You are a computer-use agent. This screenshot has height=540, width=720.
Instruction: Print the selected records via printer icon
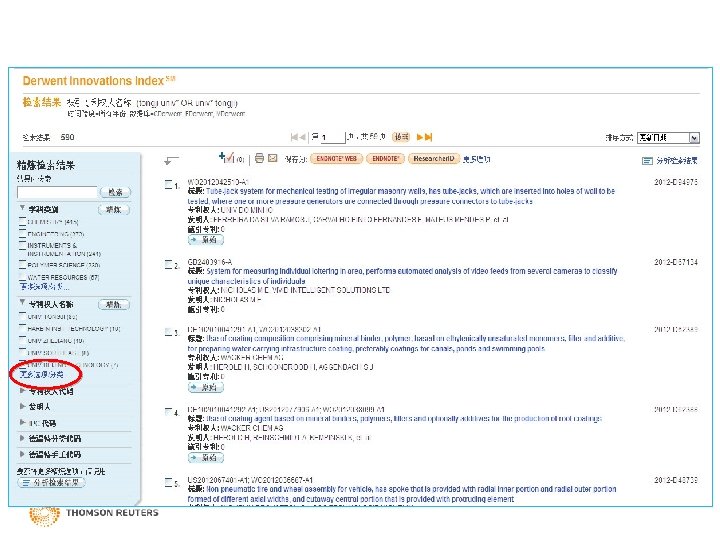pyautogui.click(x=259, y=158)
